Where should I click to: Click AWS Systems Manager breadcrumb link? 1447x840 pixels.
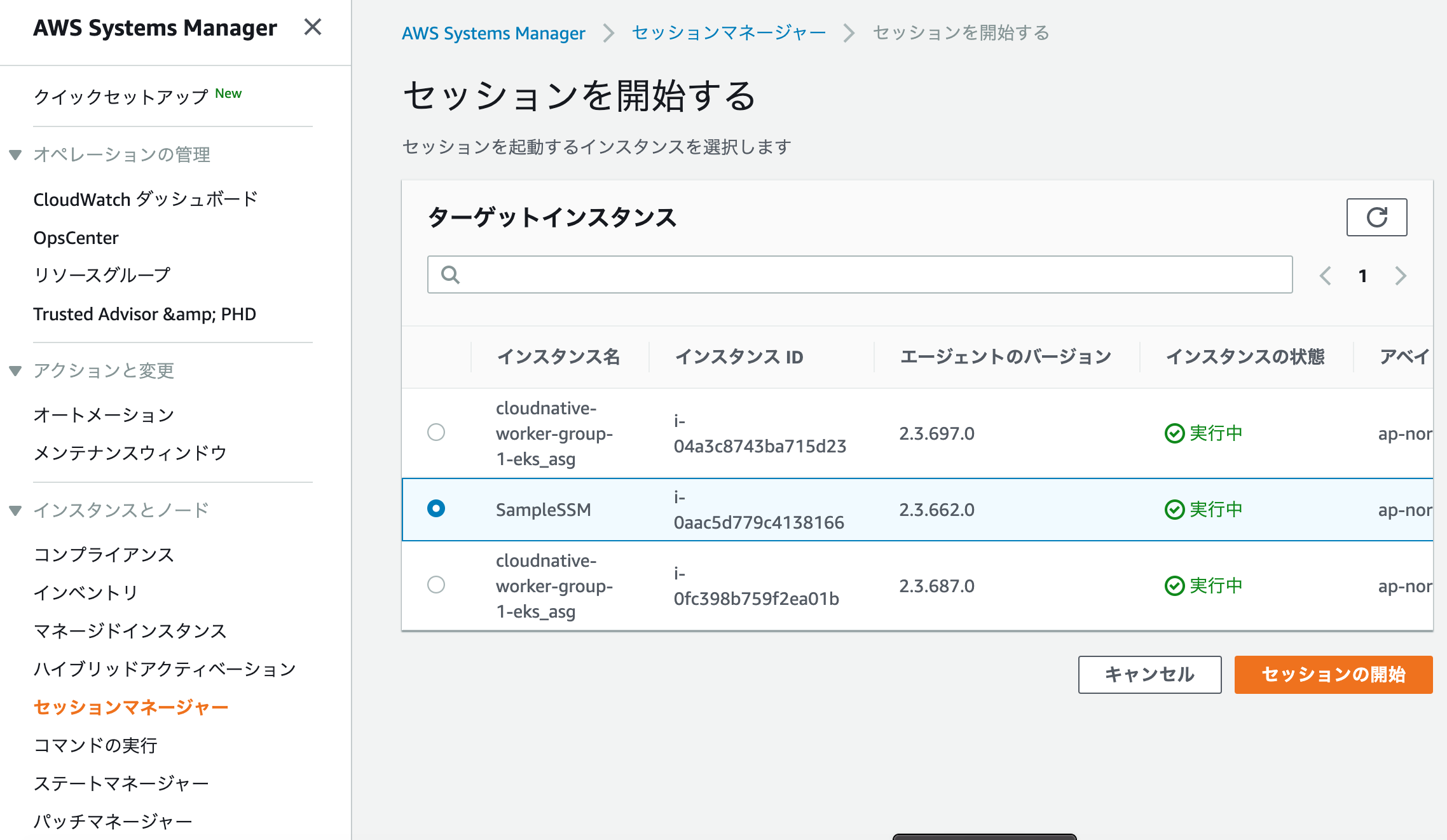493,33
